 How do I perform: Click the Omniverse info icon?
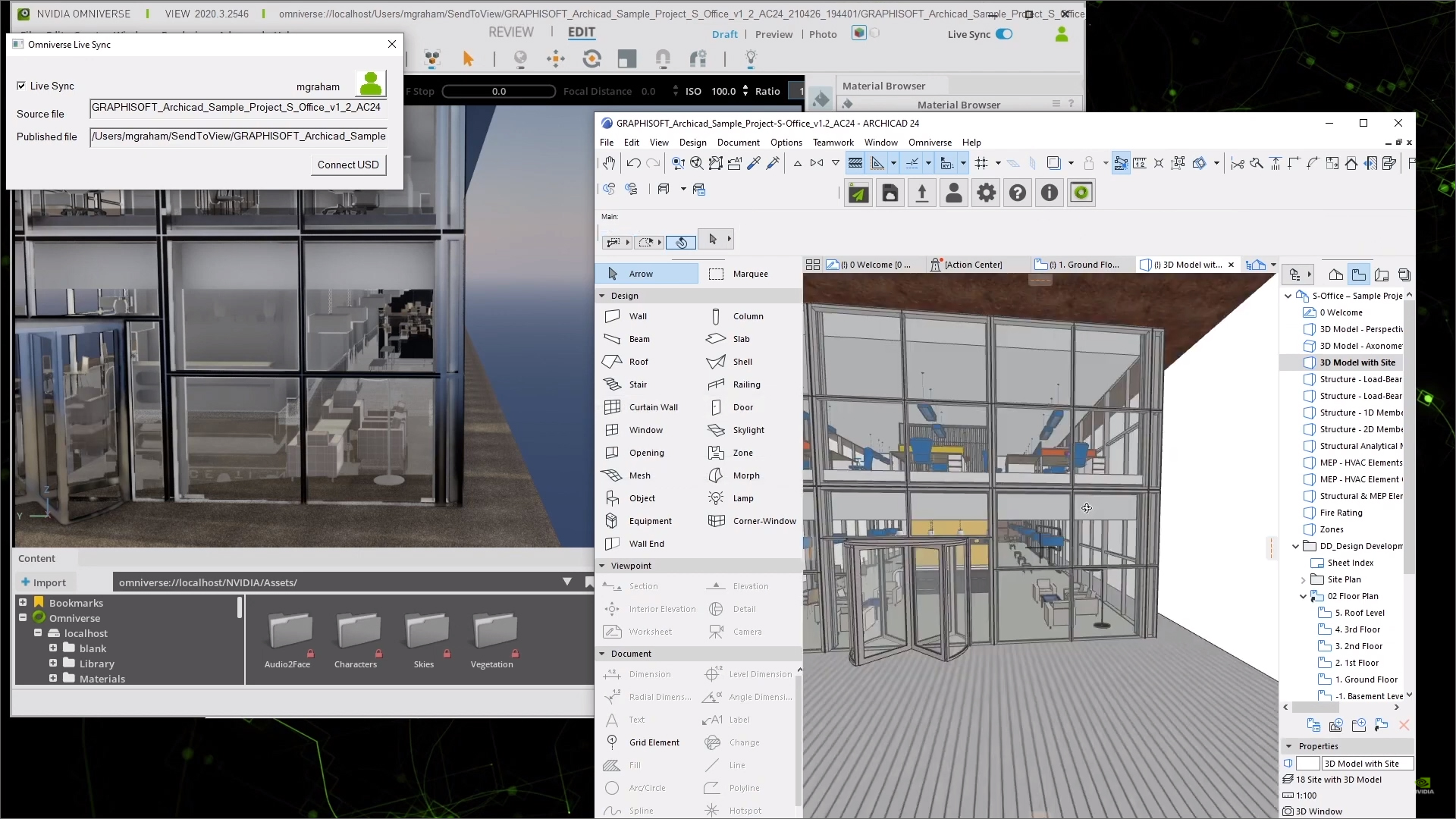click(x=1050, y=193)
